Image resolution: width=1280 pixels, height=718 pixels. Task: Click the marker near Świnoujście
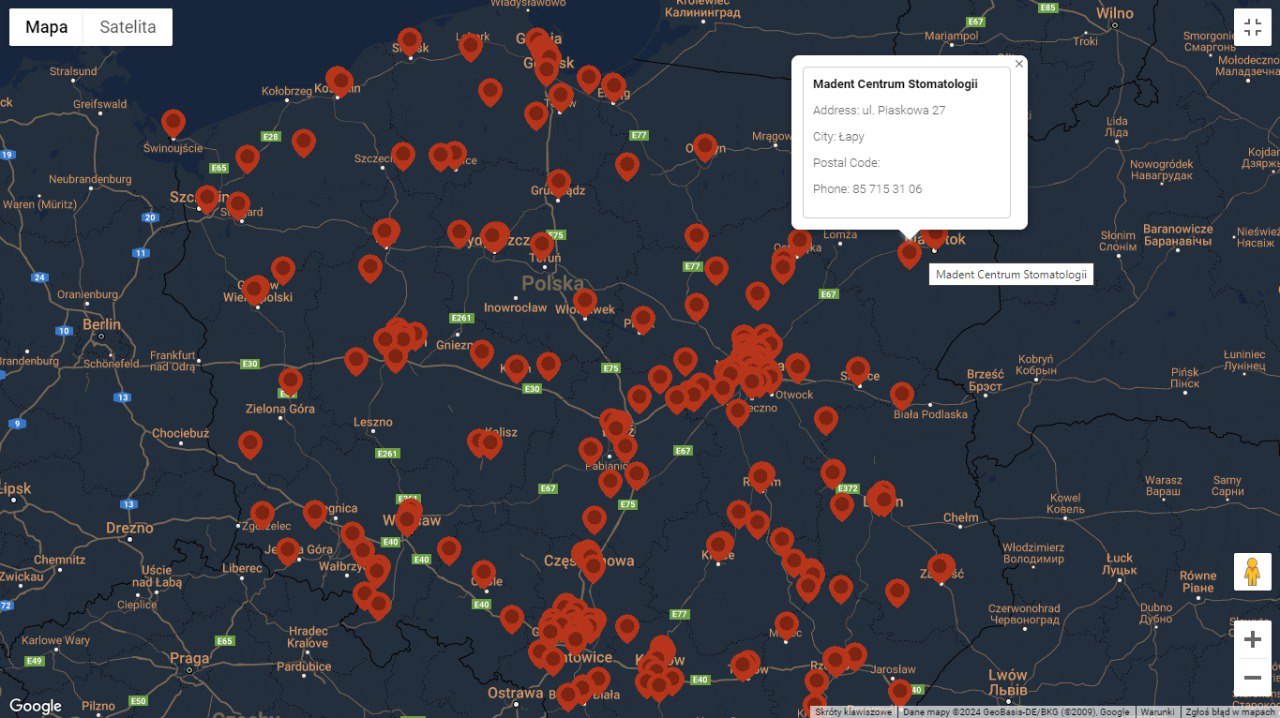[x=174, y=123]
